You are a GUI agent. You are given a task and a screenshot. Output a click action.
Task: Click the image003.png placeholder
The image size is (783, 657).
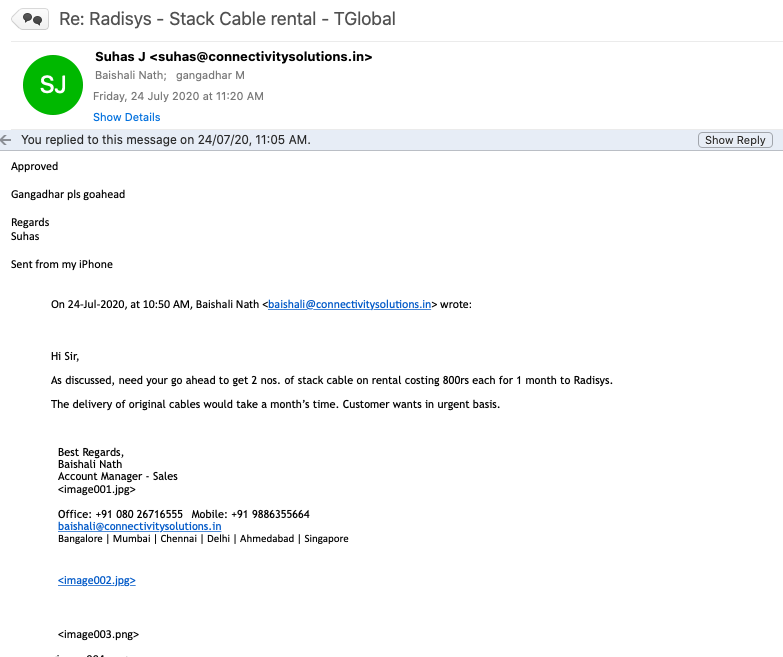(98, 634)
